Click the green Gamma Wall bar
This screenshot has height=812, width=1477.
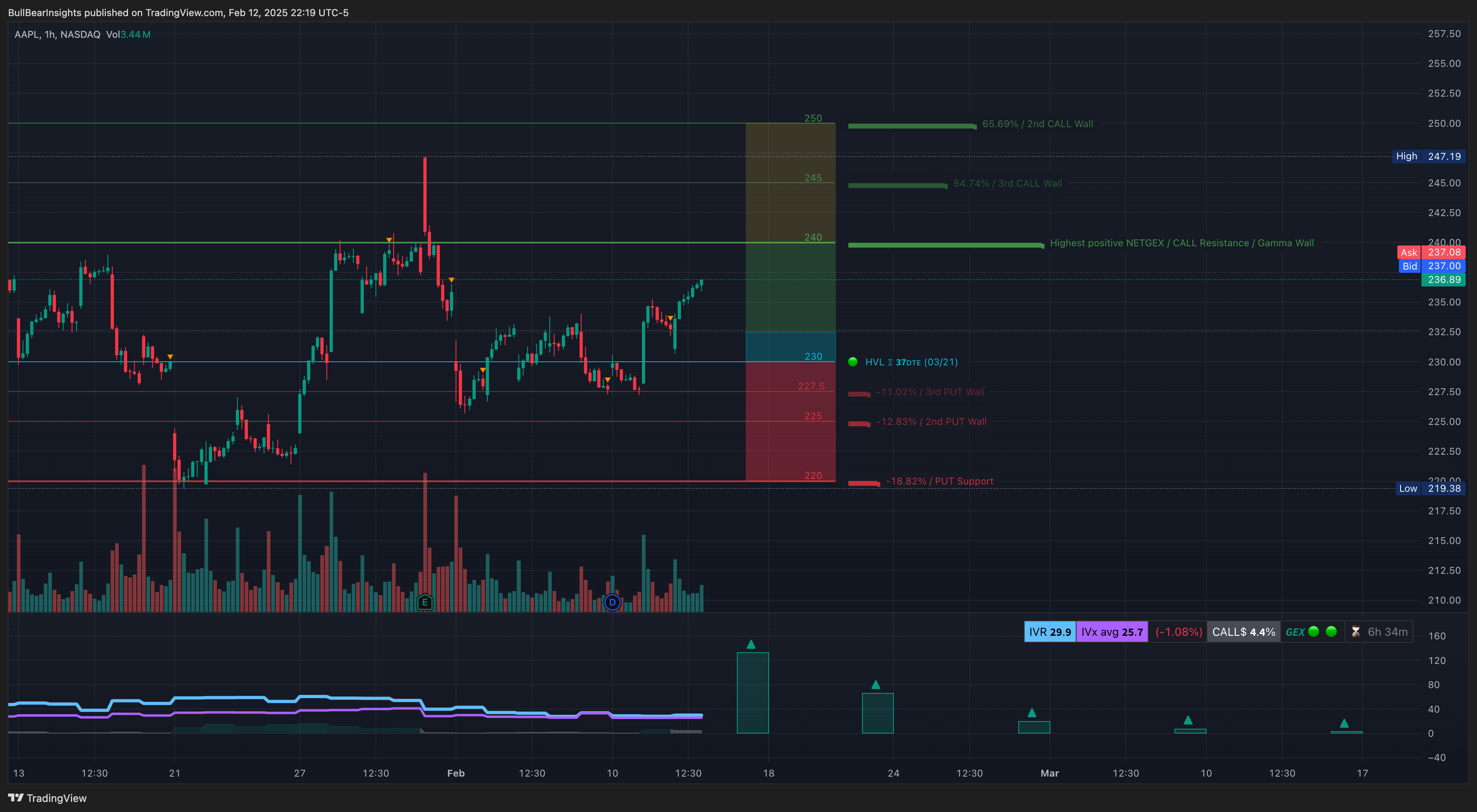pyautogui.click(x=946, y=245)
